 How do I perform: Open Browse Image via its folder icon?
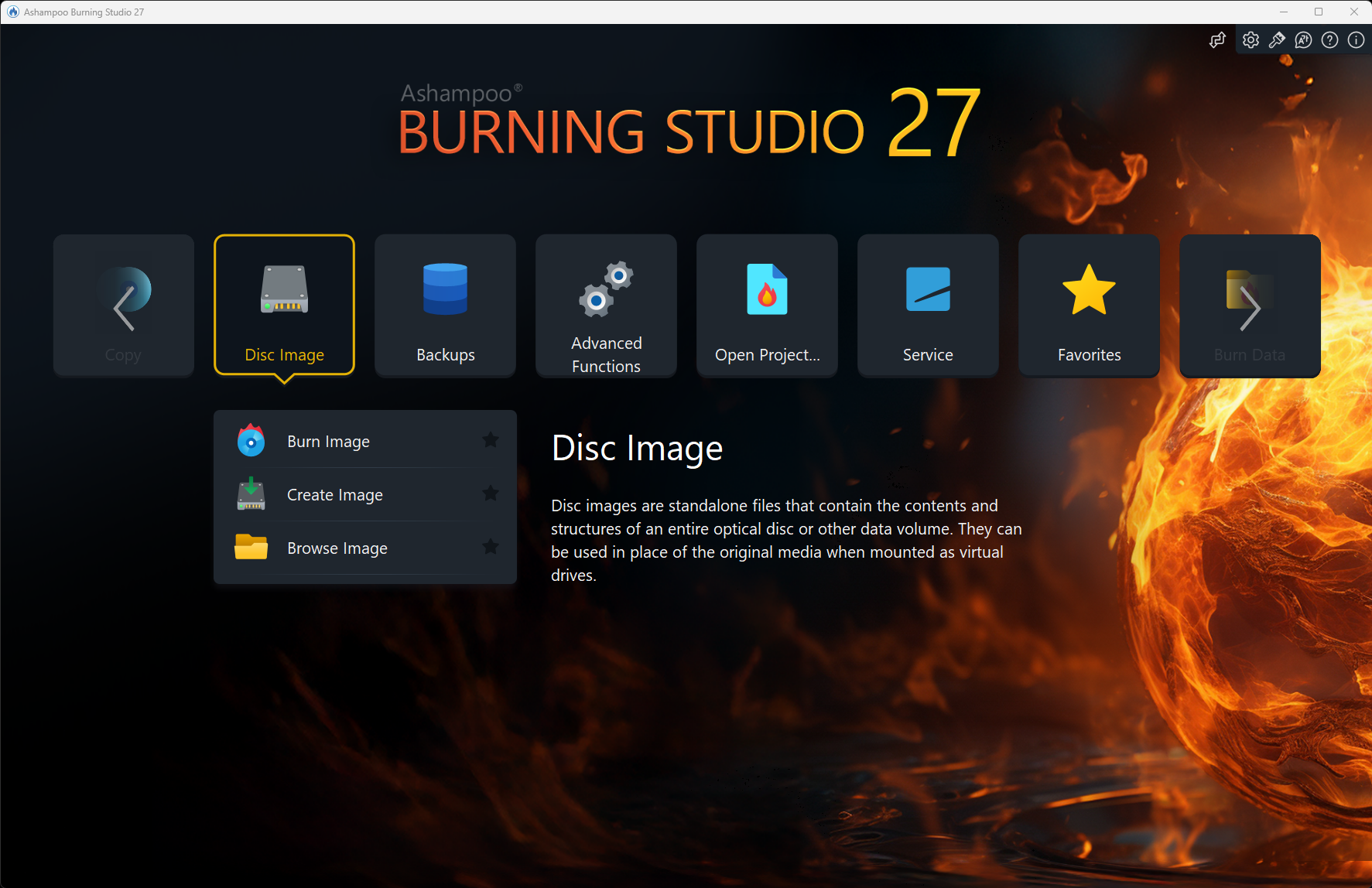coord(250,548)
